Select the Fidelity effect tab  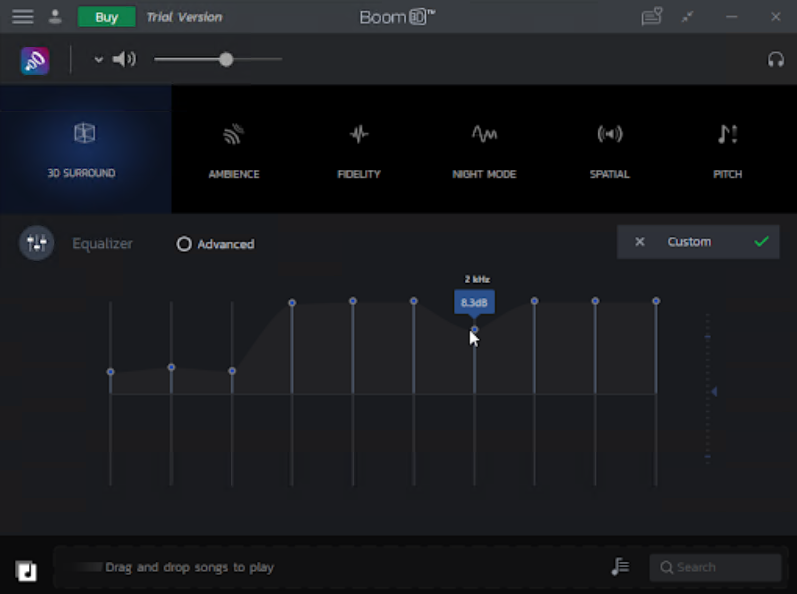click(x=359, y=148)
